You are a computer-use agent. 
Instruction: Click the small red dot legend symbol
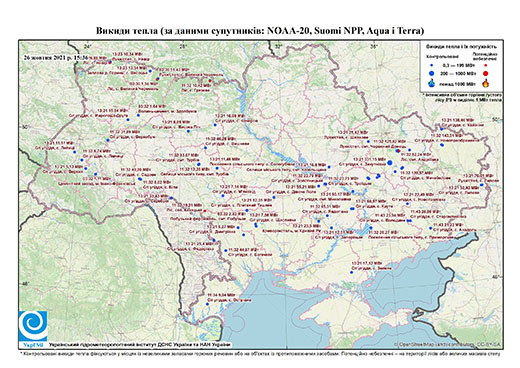click(x=486, y=65)
